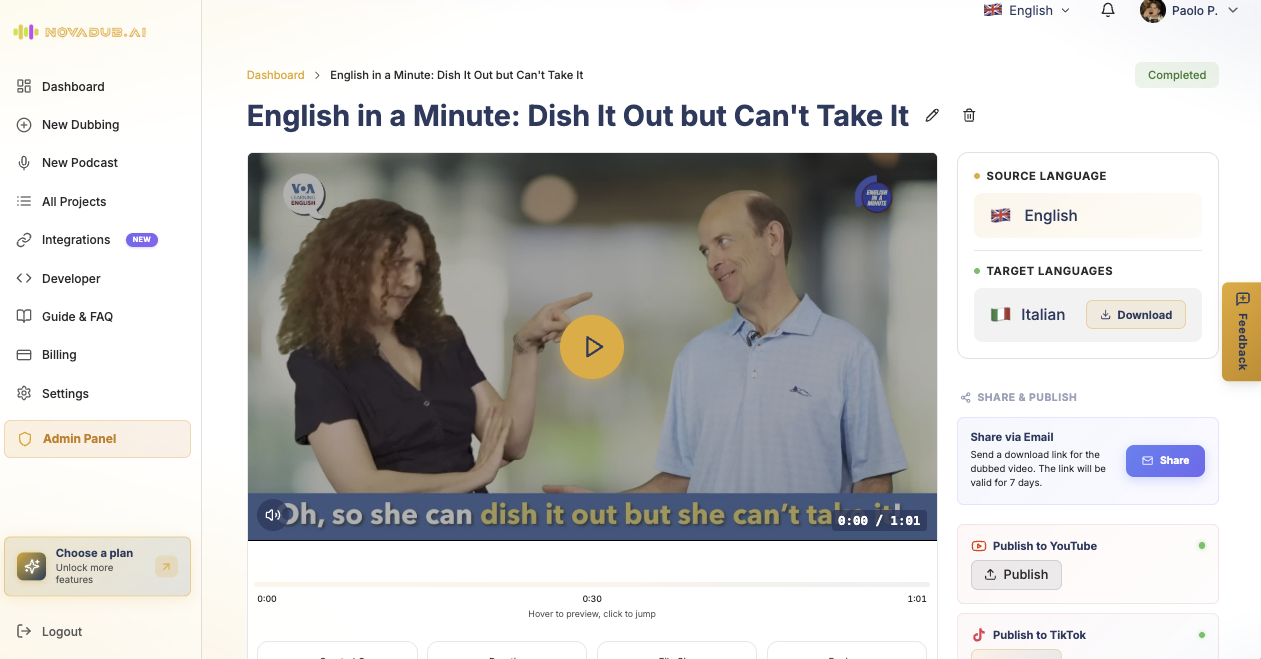This screenshot has height=659, width=1261.
Task: Open notifications with the bell icon
Action: [x=1108, y=10]
